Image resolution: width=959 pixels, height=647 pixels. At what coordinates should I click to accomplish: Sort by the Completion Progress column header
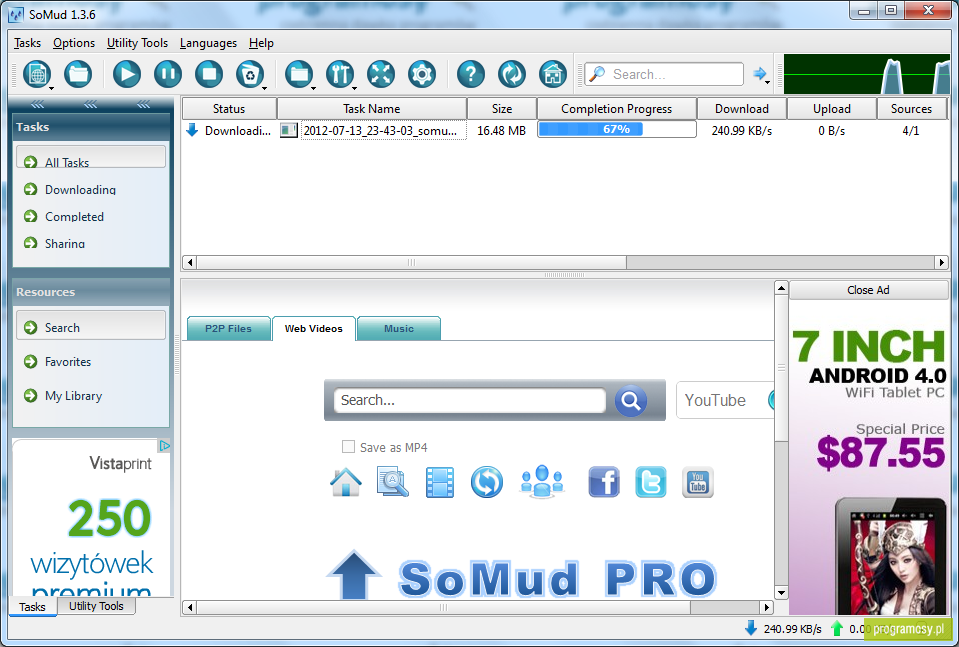[616, 108]
